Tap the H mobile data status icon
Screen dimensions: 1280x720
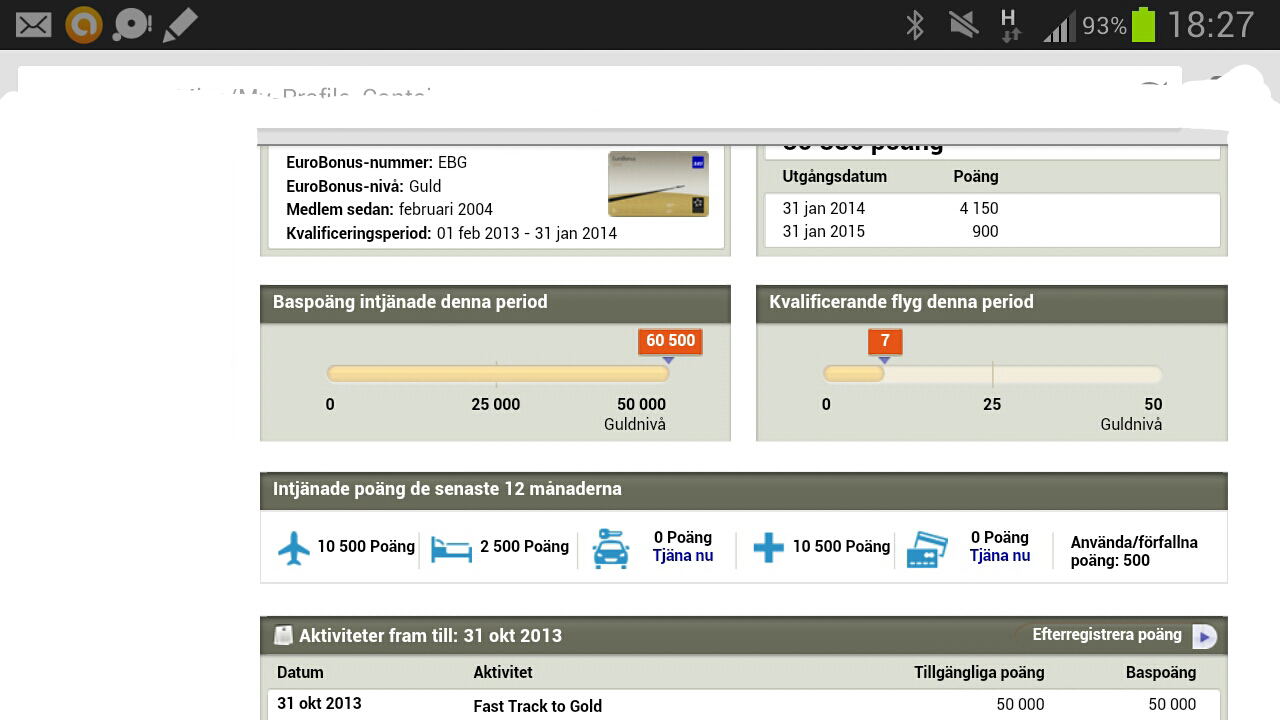tap(1010, 25)
